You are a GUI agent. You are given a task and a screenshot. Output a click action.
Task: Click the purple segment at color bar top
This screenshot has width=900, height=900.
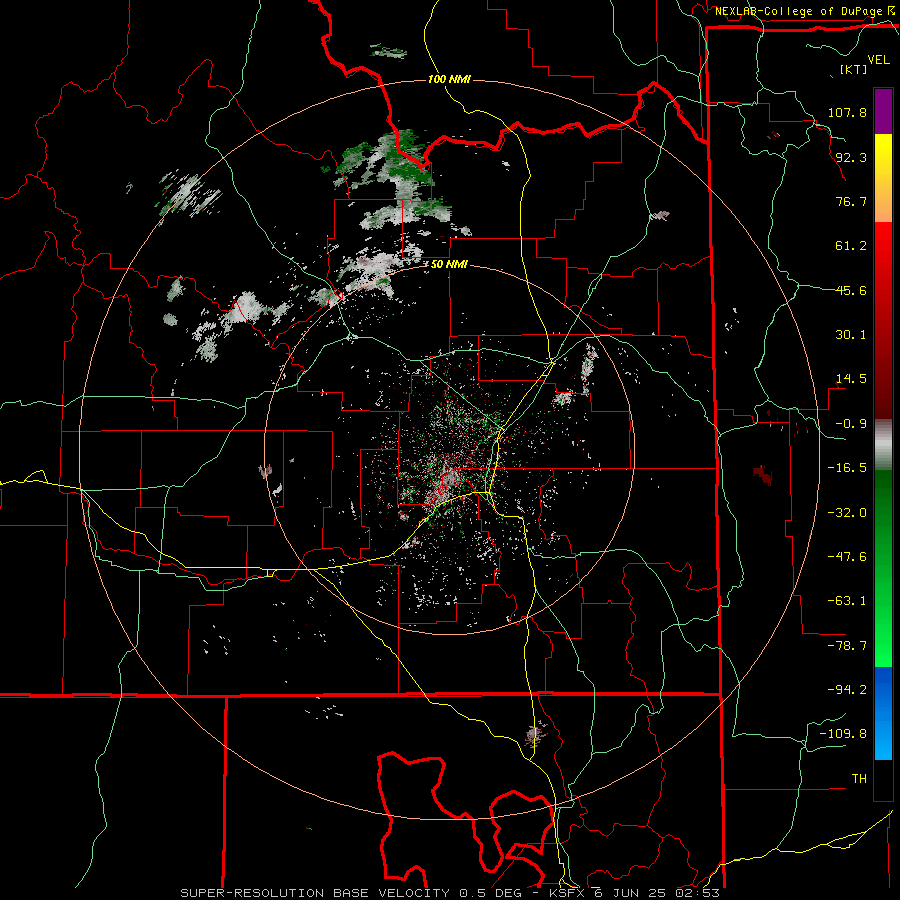coord(883,111)
